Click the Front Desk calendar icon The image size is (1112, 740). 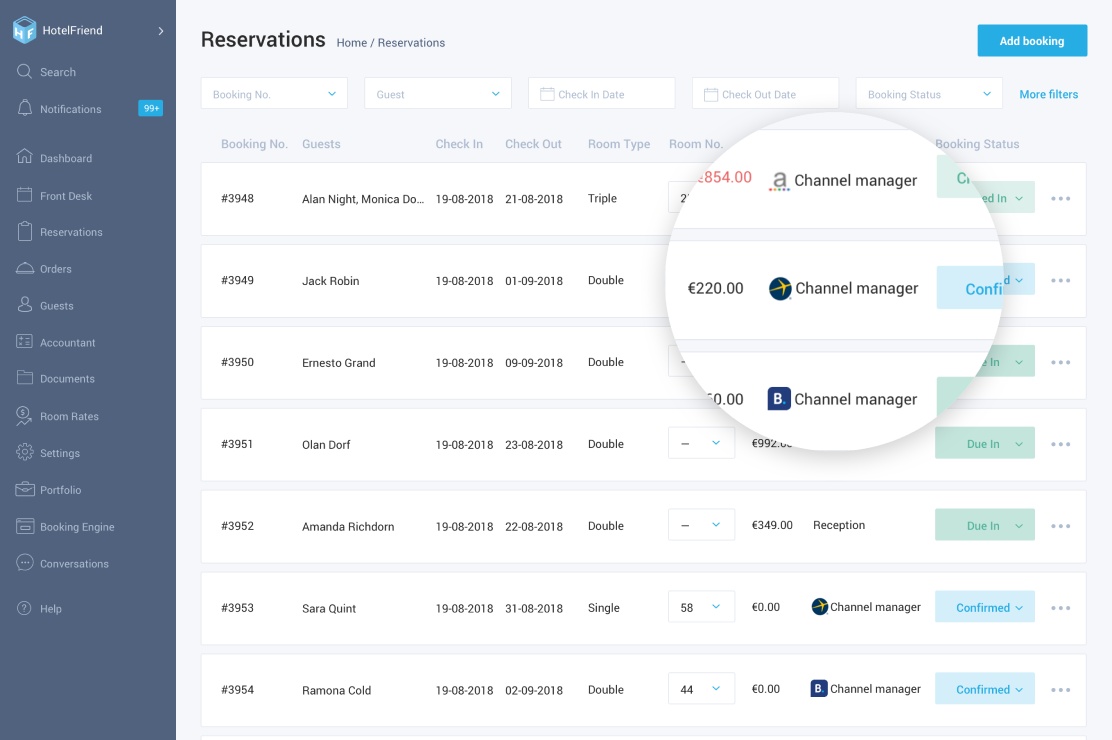point(24,194)
